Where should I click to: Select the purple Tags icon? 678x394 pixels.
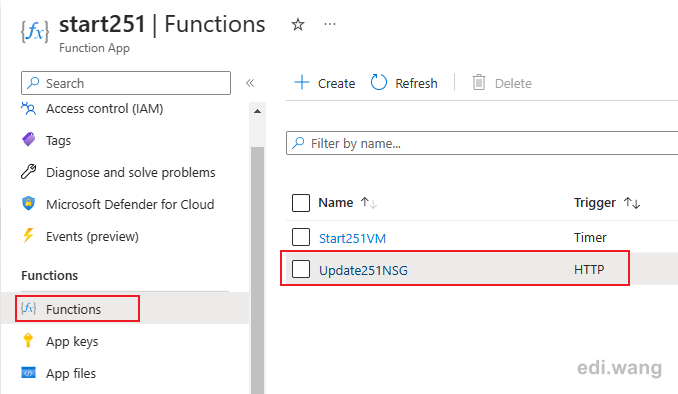point(29,140)
